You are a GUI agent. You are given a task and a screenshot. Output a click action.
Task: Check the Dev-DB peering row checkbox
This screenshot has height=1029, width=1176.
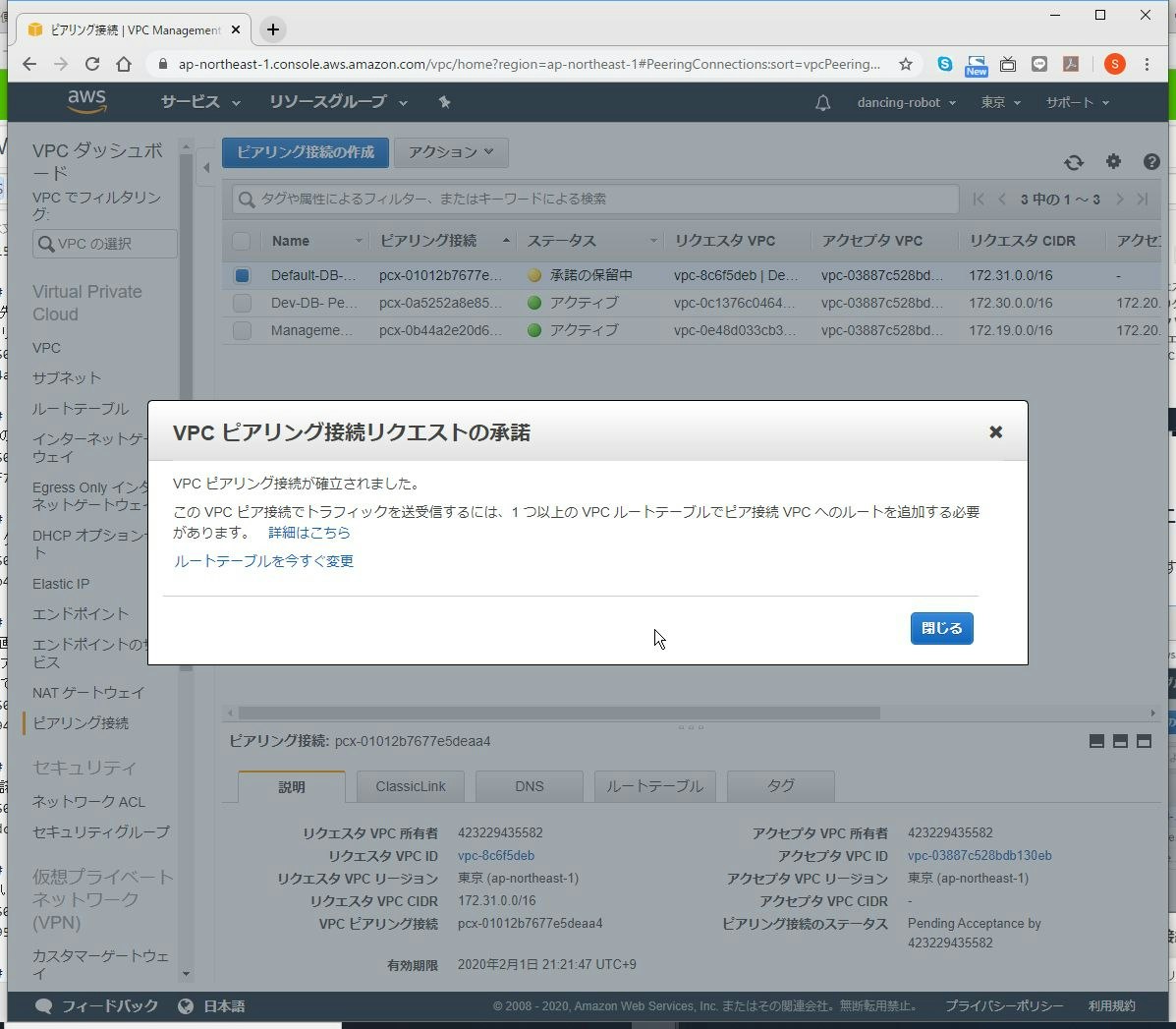(242, 303)
